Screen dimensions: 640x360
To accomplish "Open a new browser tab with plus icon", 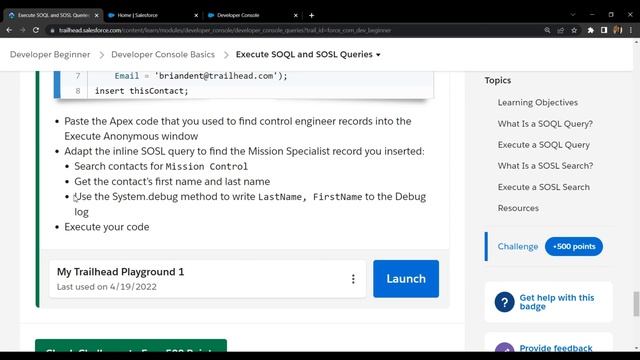I will (311, 16).
